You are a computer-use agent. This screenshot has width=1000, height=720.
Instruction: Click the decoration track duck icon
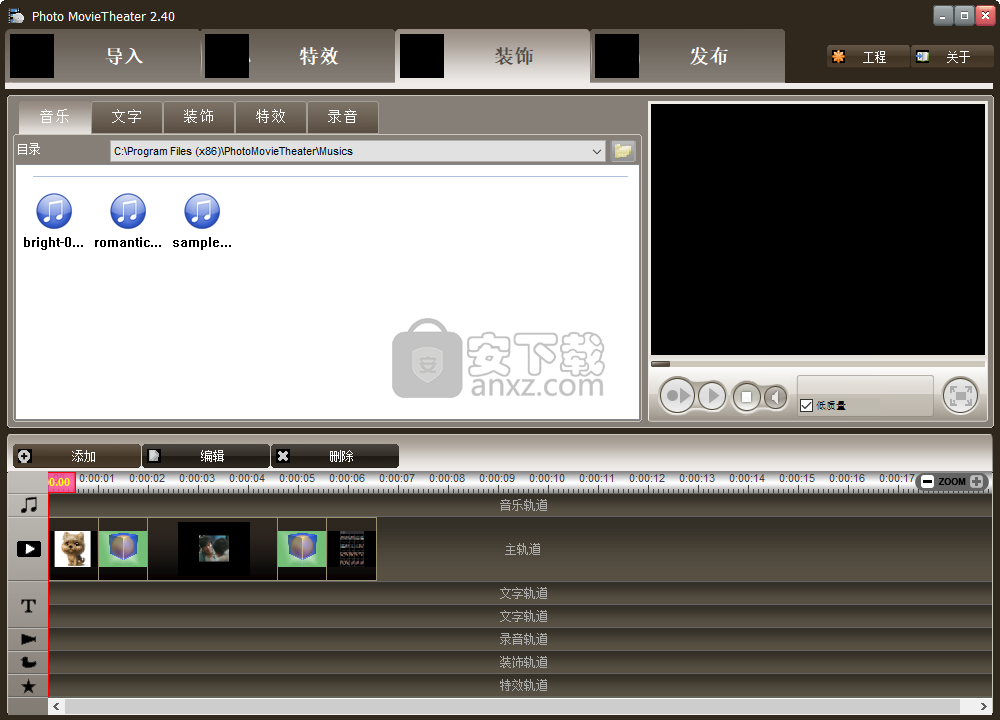[29, 662]
